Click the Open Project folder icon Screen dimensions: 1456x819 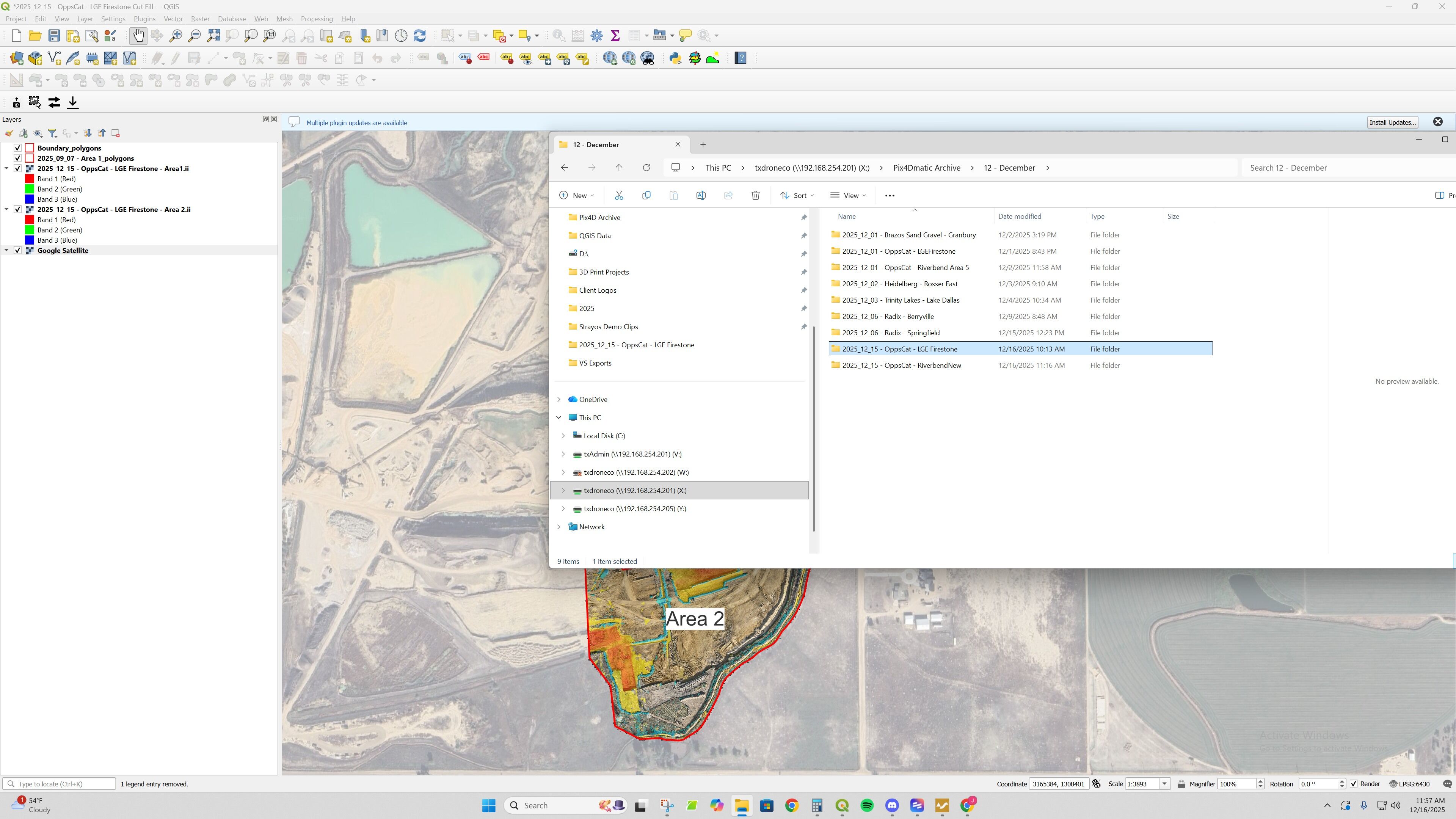point(35,36)
